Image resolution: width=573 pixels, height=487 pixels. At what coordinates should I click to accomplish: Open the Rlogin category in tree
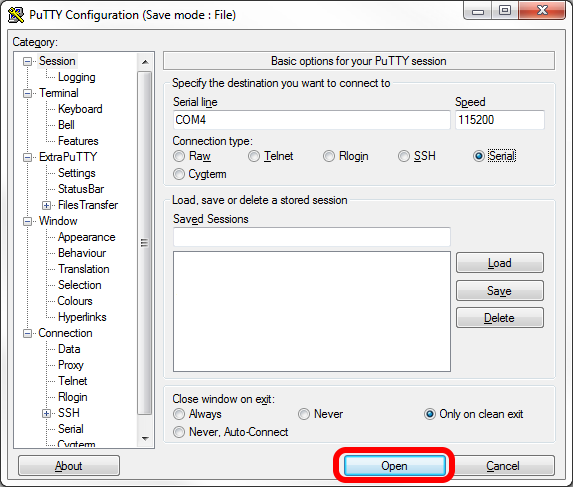[x=73, y=397]
